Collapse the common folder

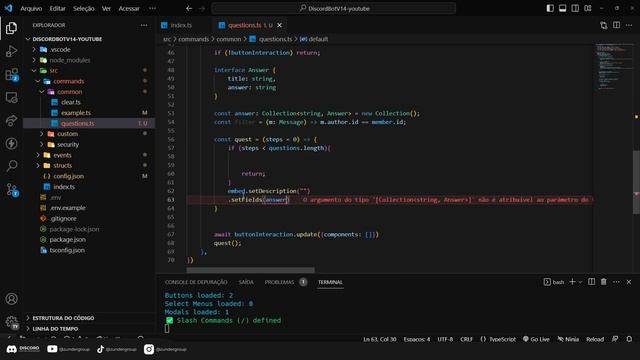click(x=42, y=92)
